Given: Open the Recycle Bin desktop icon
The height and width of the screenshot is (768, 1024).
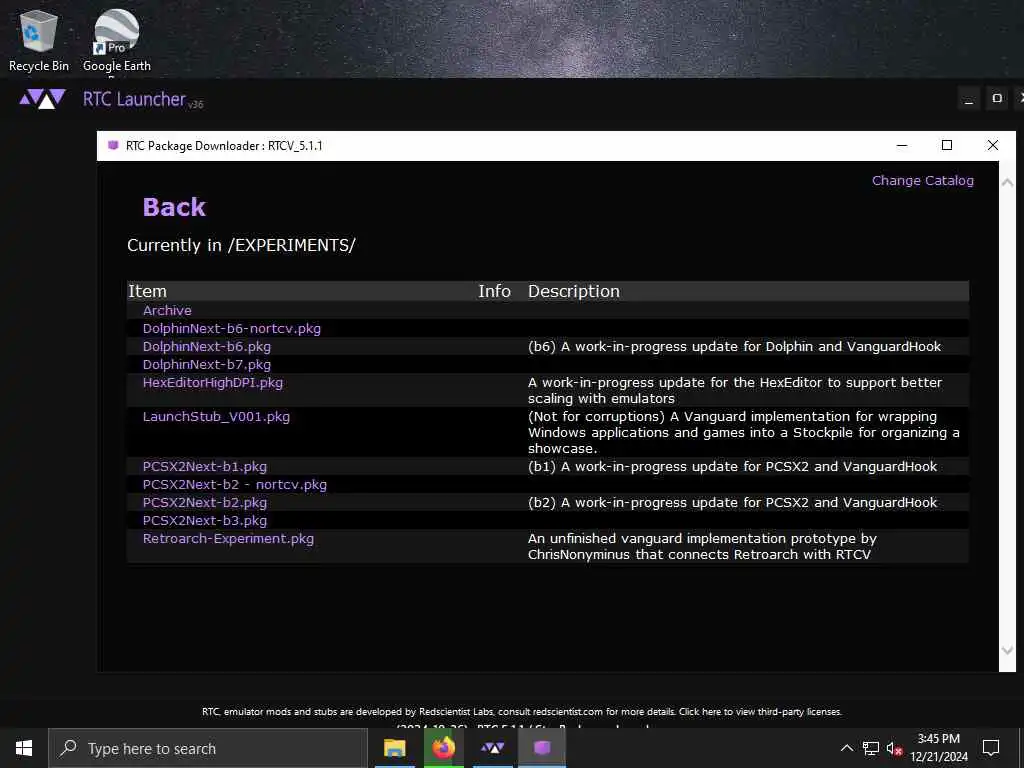Looking at the screenshot, I should tap(39, 40).
